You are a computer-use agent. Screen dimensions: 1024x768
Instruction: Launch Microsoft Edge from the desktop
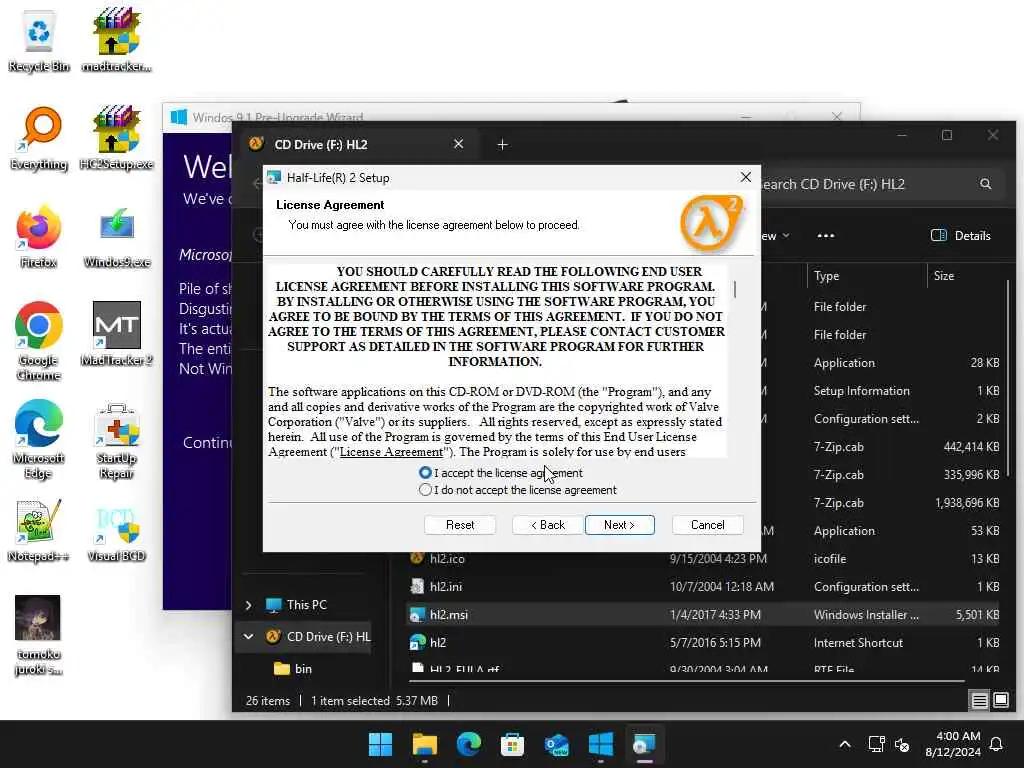pos(39,439)
